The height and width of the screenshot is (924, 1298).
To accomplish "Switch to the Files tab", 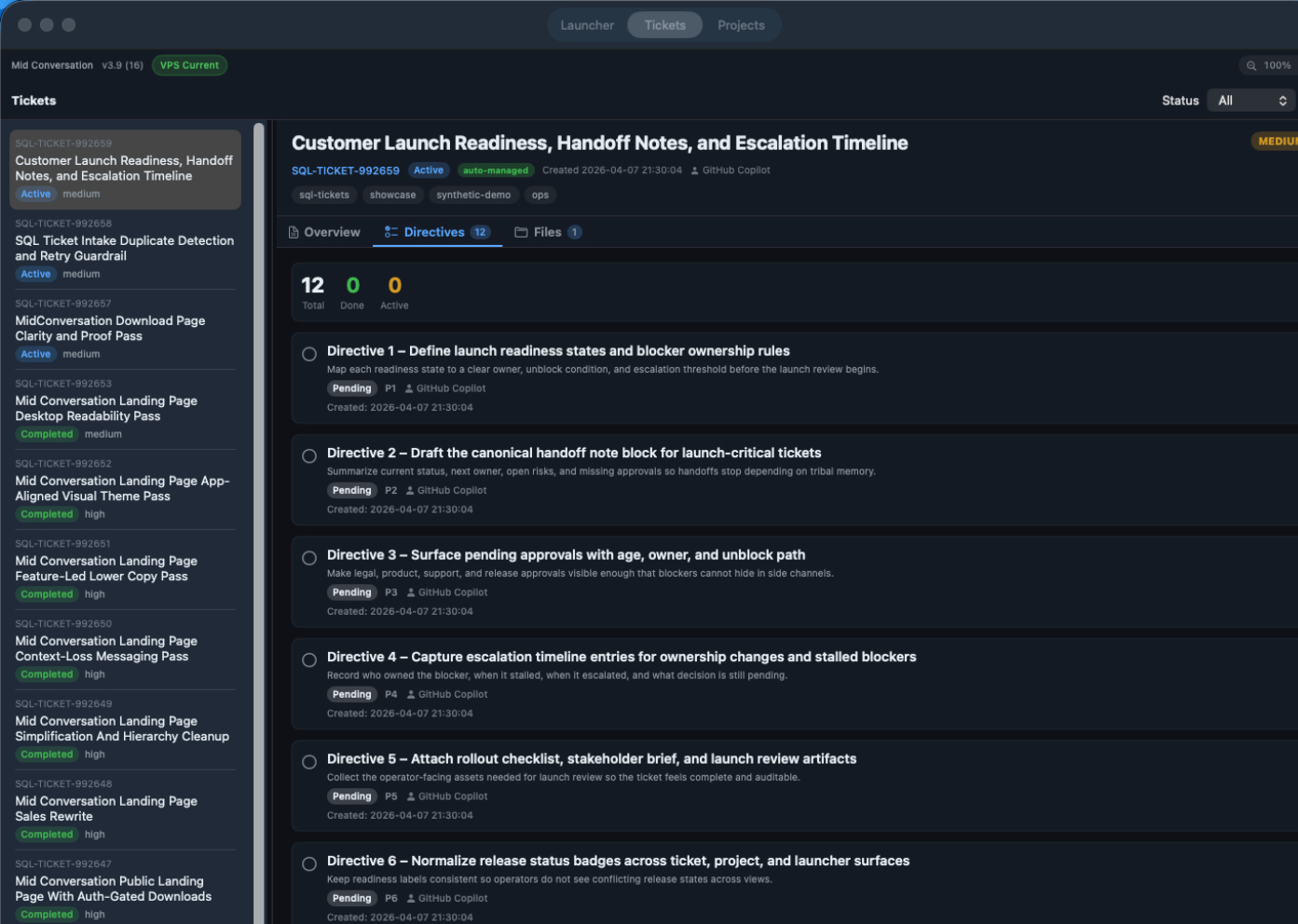I will click(548, 232).
